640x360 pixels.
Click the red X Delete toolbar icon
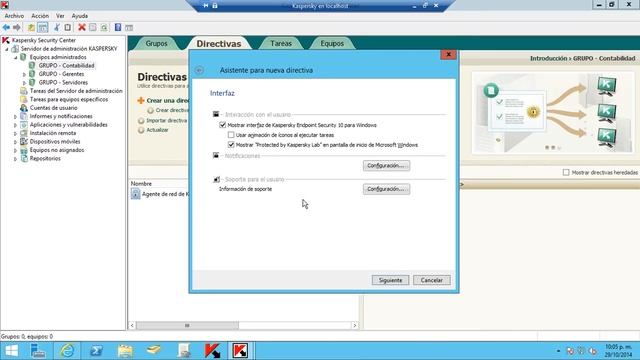tap(82, 27)
